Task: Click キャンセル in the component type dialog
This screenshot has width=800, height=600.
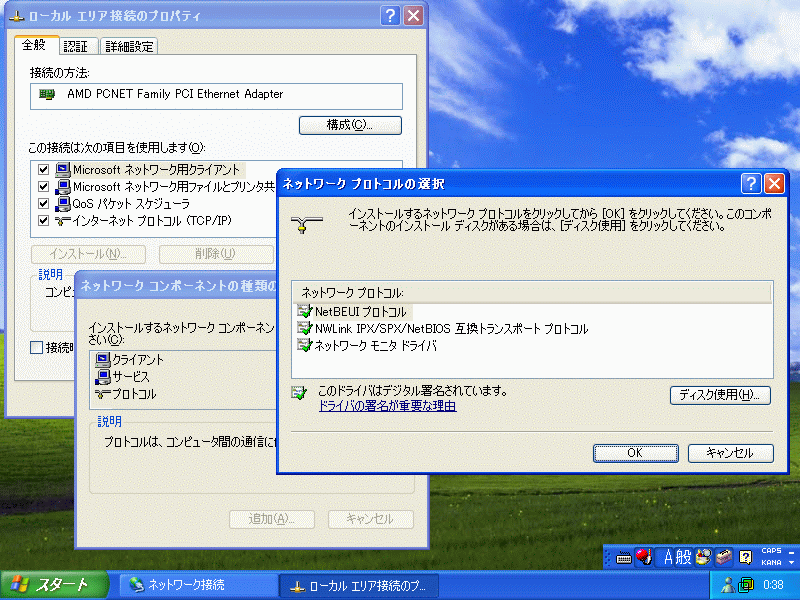Action: click(370, 519)
